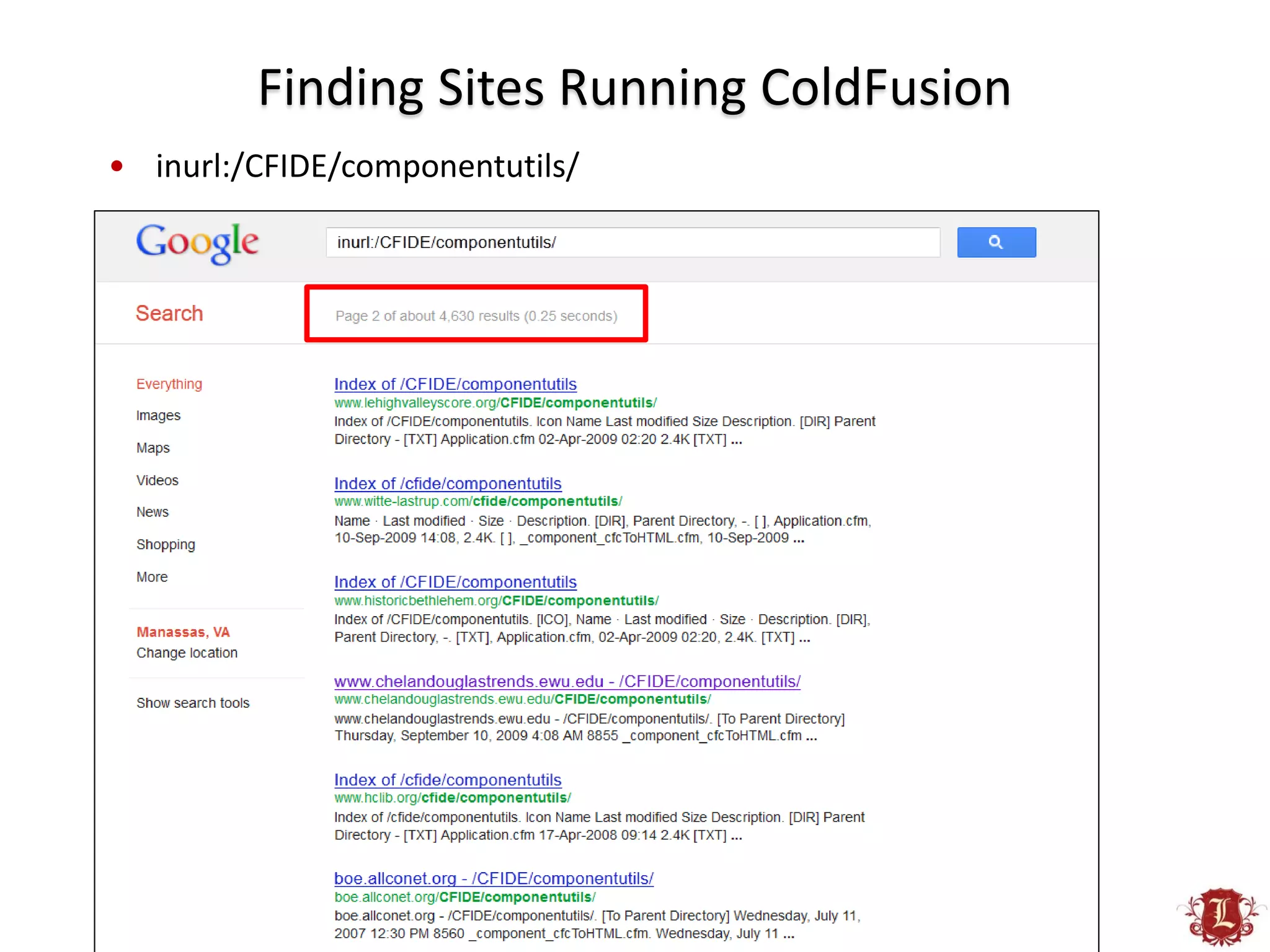The height and width of the screenshot is (952, 1270).
Task: Switch to News results
Action: tap(153, 512)
